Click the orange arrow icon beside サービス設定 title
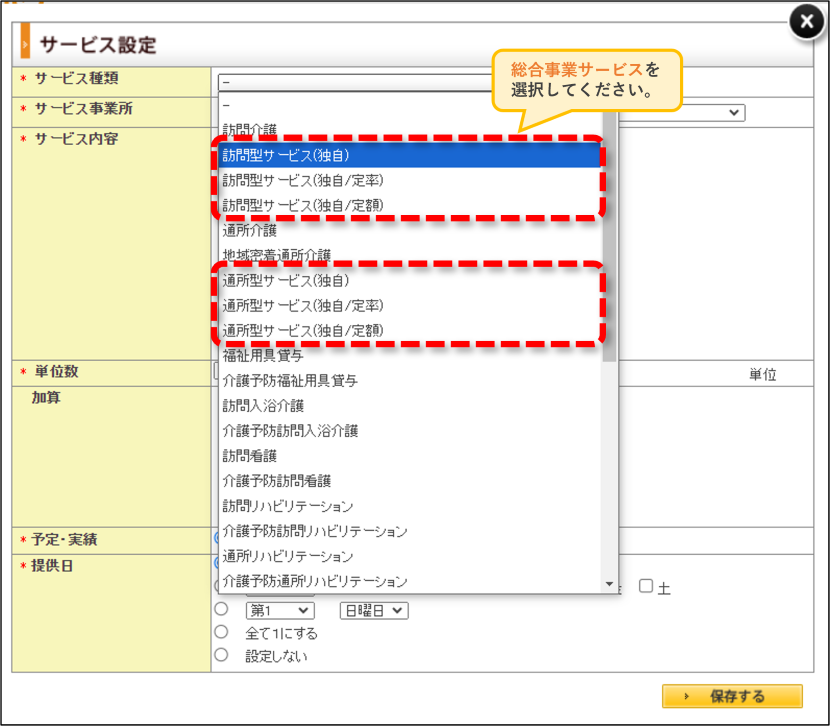 [x=25, y=41]
